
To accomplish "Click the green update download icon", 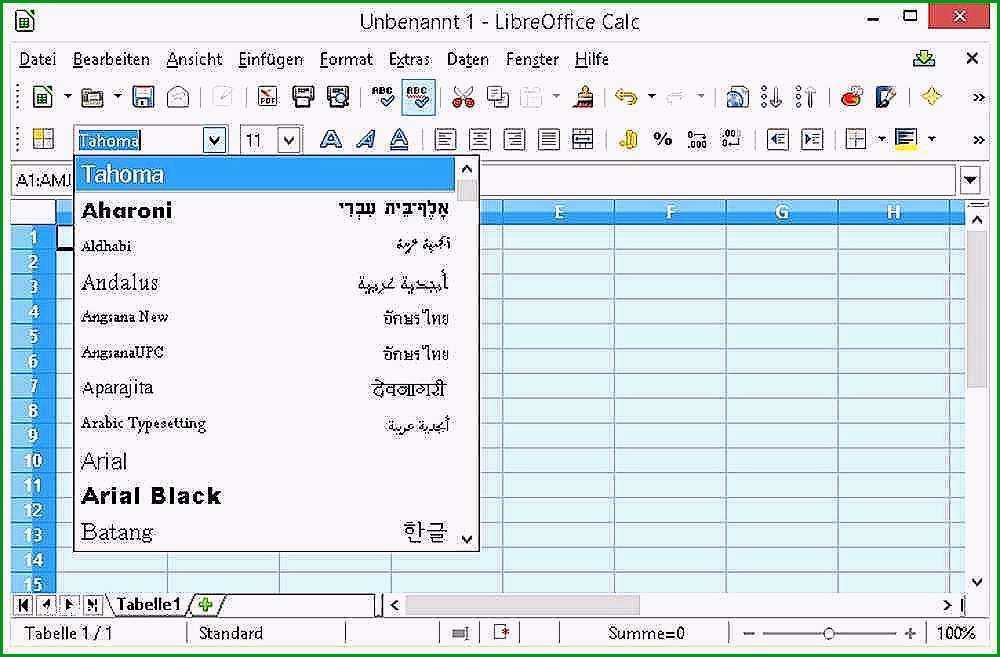I will [924, 59].
